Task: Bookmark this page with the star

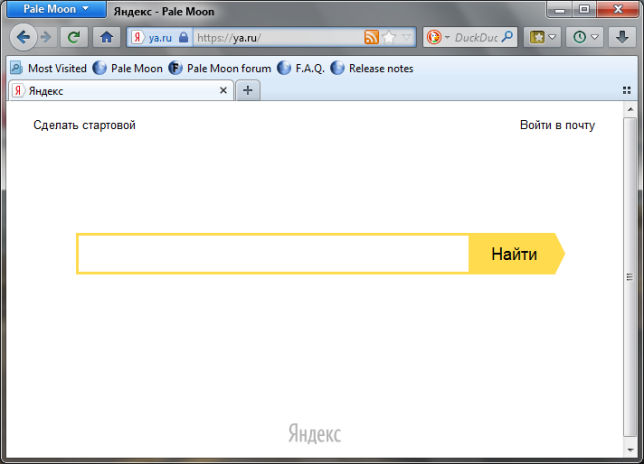Action: click(389, 38)
